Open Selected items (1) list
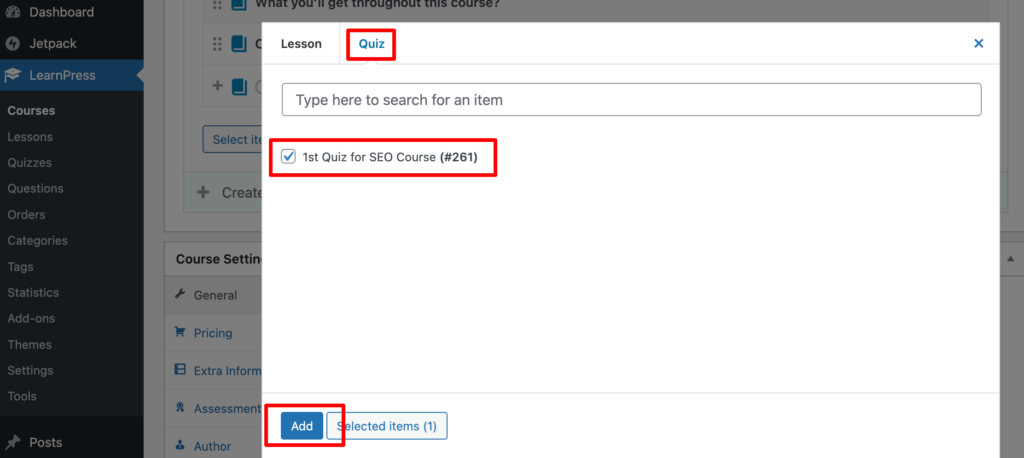 point(387,426)
